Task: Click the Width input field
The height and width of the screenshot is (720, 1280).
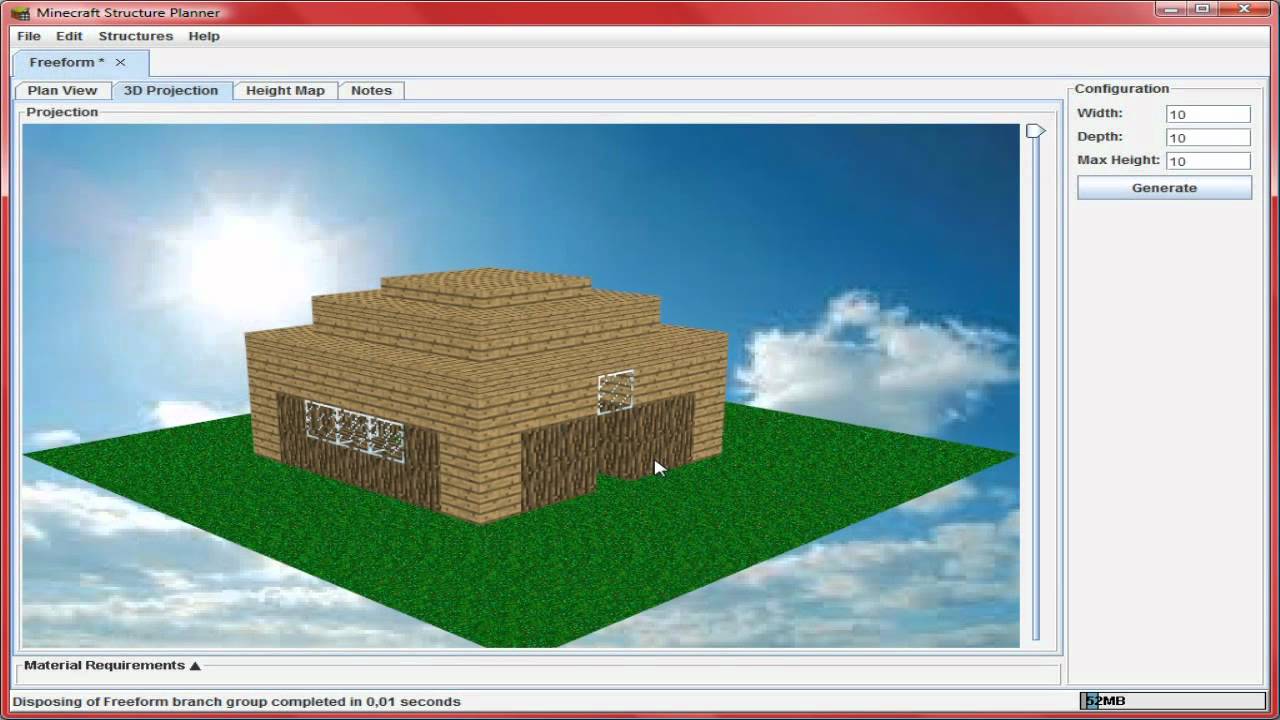Action: (x=1208, y=114)
